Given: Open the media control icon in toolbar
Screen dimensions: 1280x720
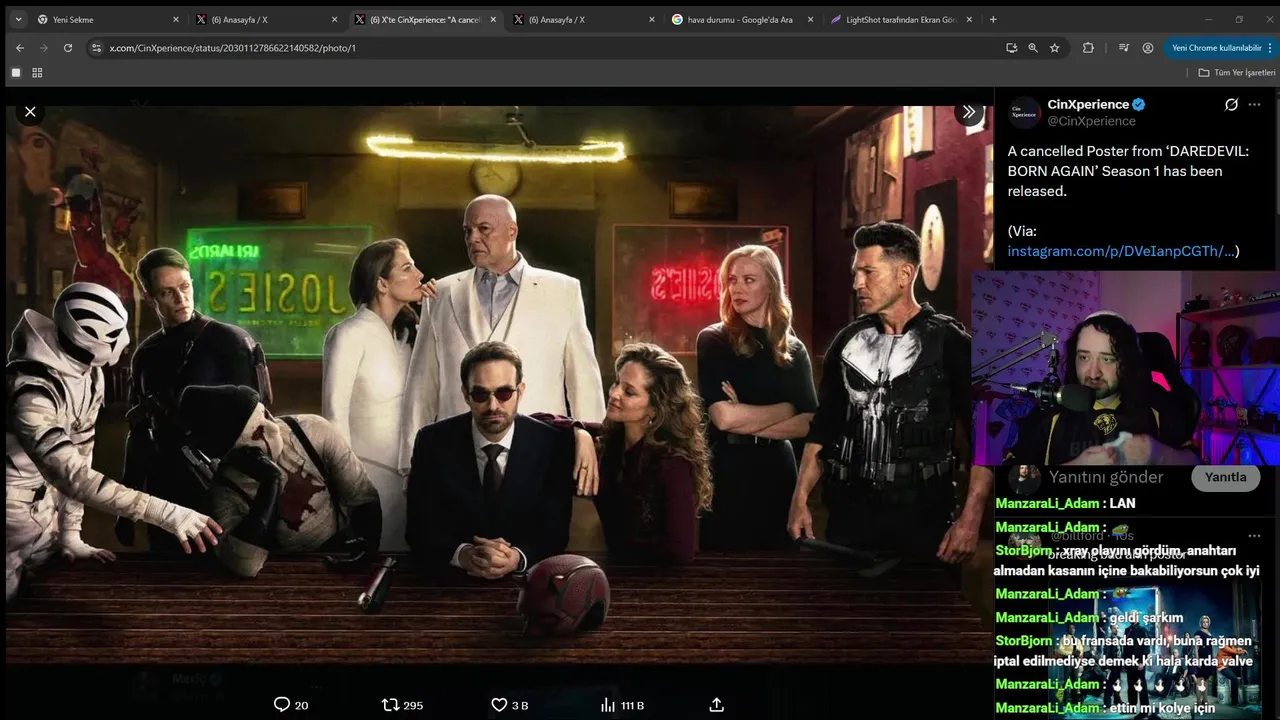Looking at the screenshot, I should [1124, 47].
